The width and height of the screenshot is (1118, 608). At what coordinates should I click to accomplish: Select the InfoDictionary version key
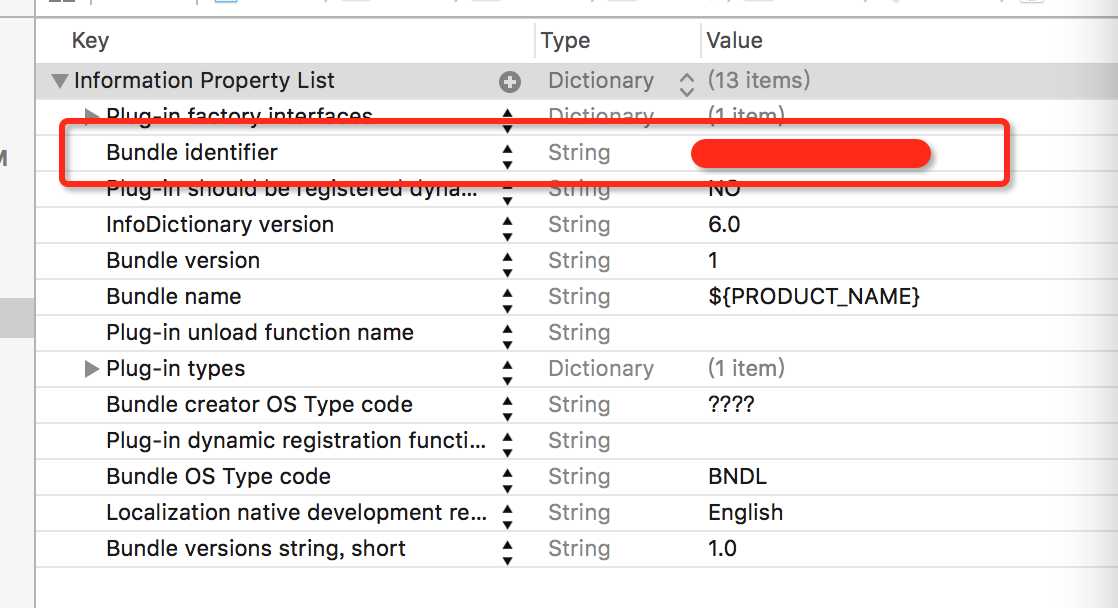point(220,225)
